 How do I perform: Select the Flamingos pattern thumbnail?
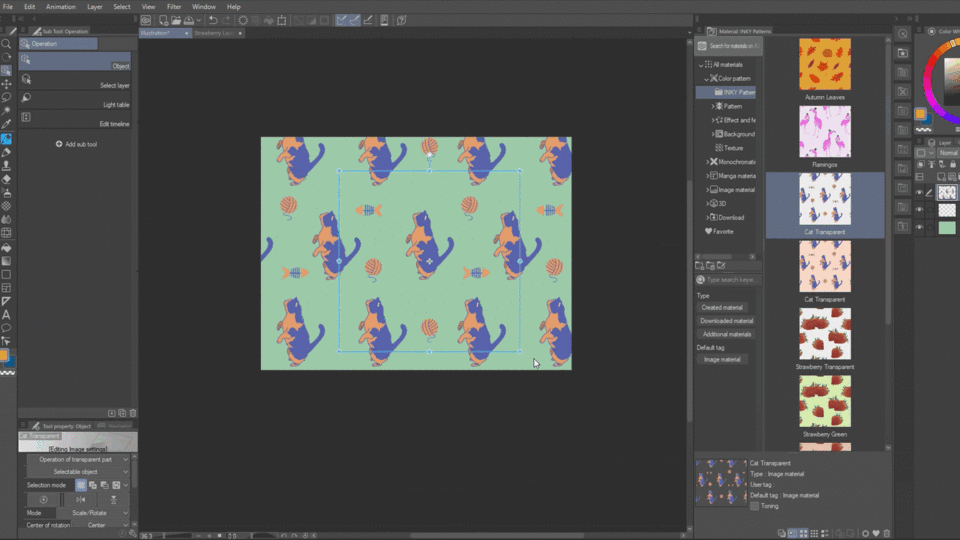click(x=825, y=132)
